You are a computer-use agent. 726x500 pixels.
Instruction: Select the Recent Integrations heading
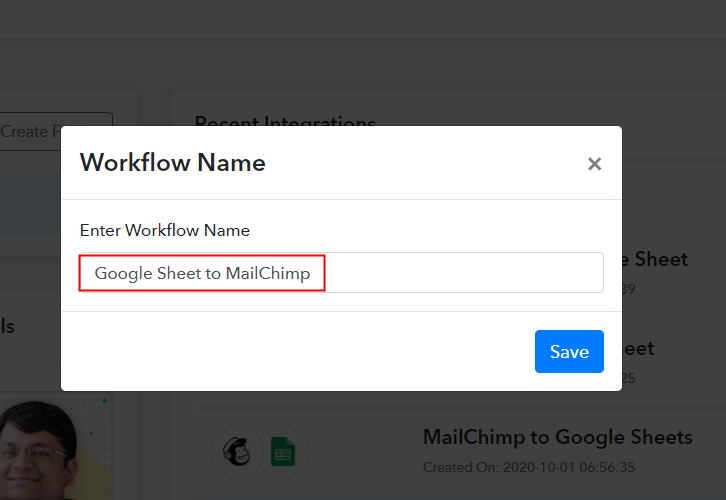pos(284,123)
